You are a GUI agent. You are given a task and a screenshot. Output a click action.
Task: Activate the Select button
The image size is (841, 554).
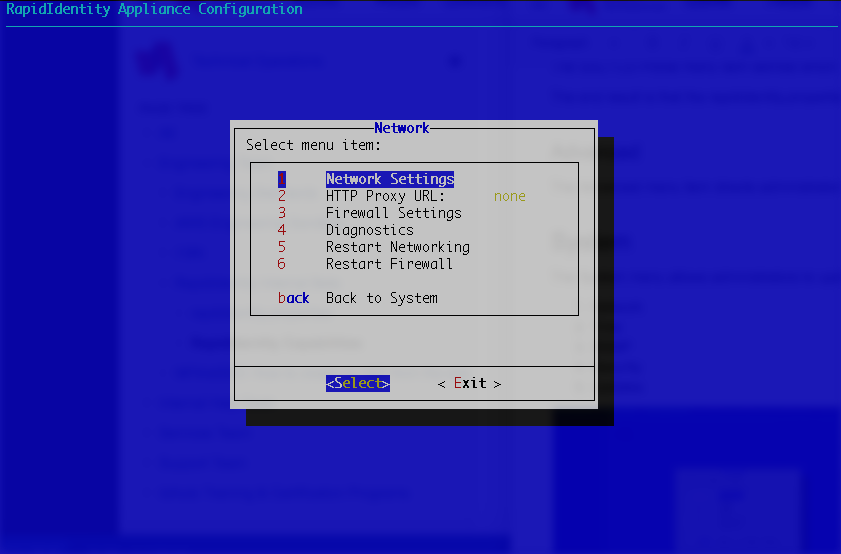(x=358, y=383)
